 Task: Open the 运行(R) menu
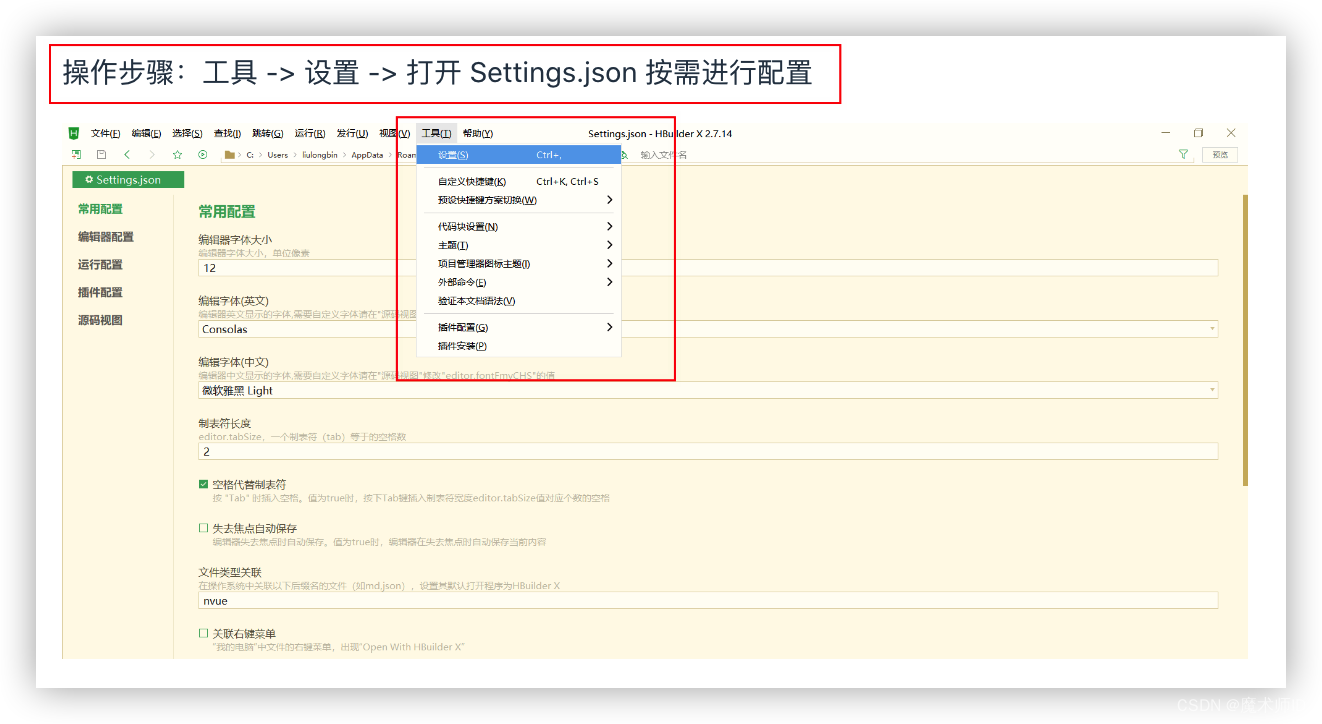[310, 133]
